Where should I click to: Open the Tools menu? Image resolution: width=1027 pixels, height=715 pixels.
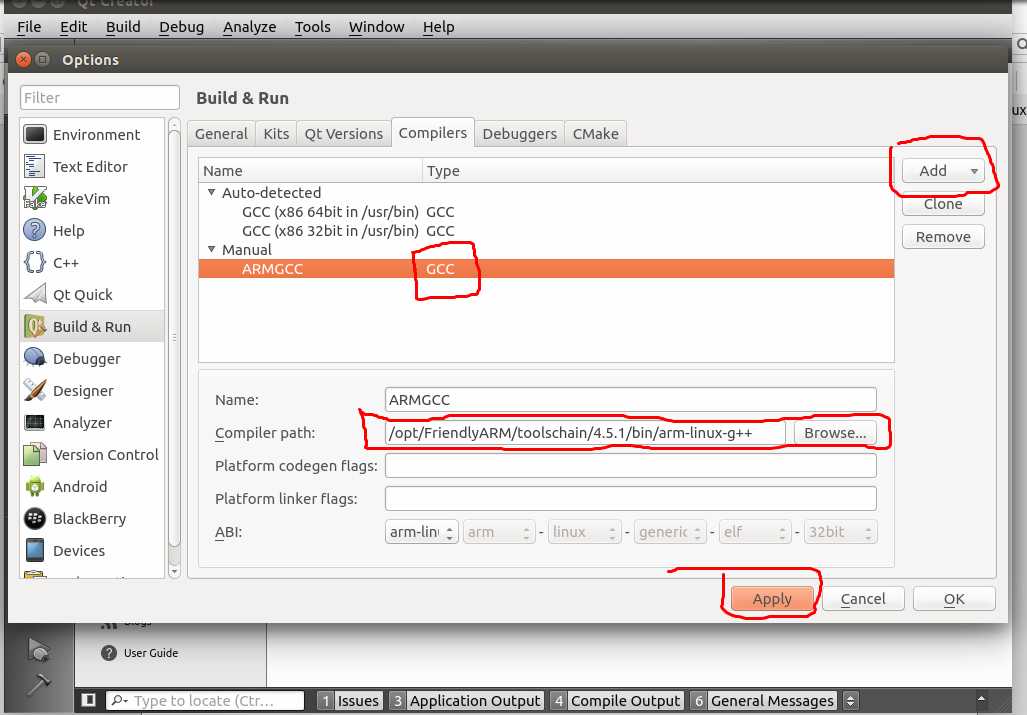(312, 27)
